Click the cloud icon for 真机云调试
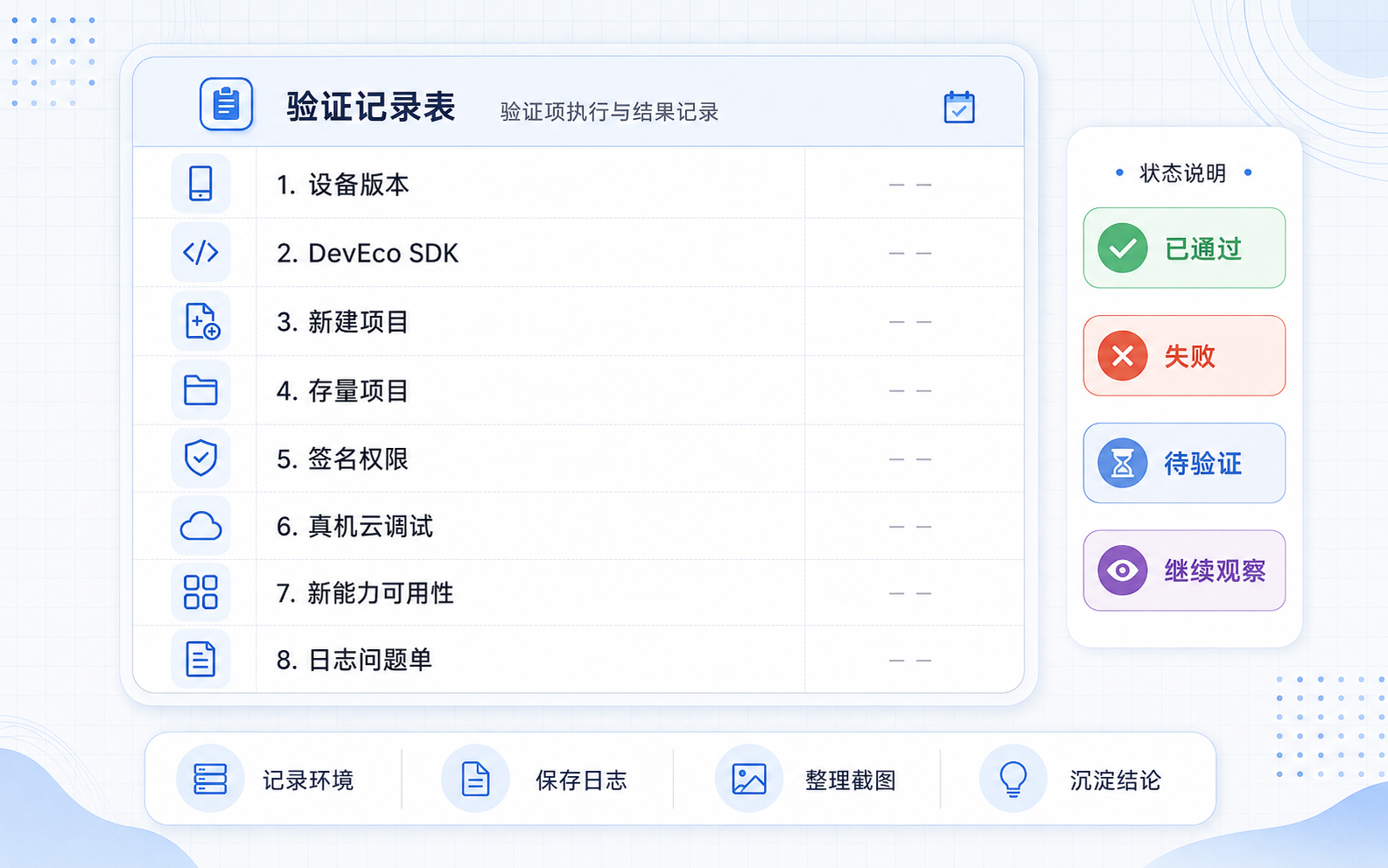This screenshot has height=868, width=1388. coord(200,526)
